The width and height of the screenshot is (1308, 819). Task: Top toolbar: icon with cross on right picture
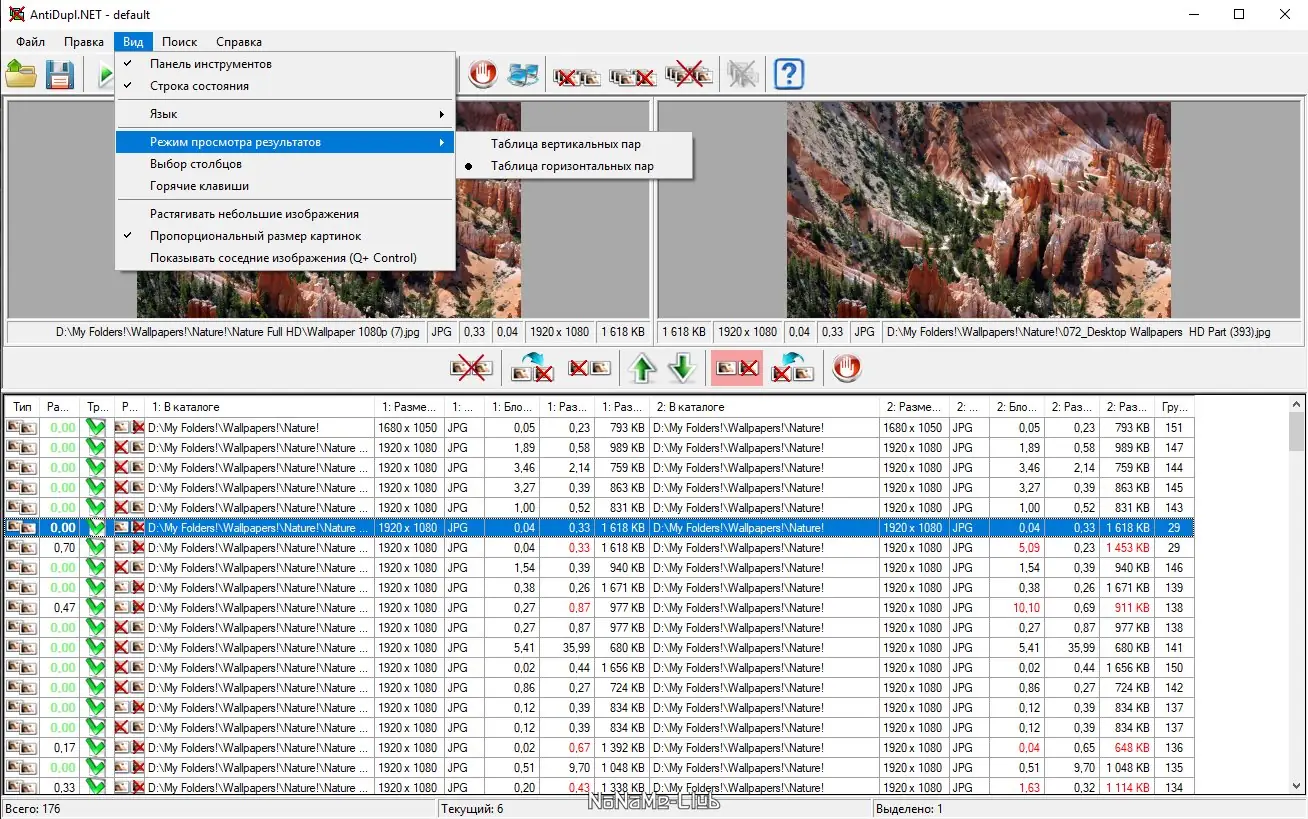click(632, 75)
